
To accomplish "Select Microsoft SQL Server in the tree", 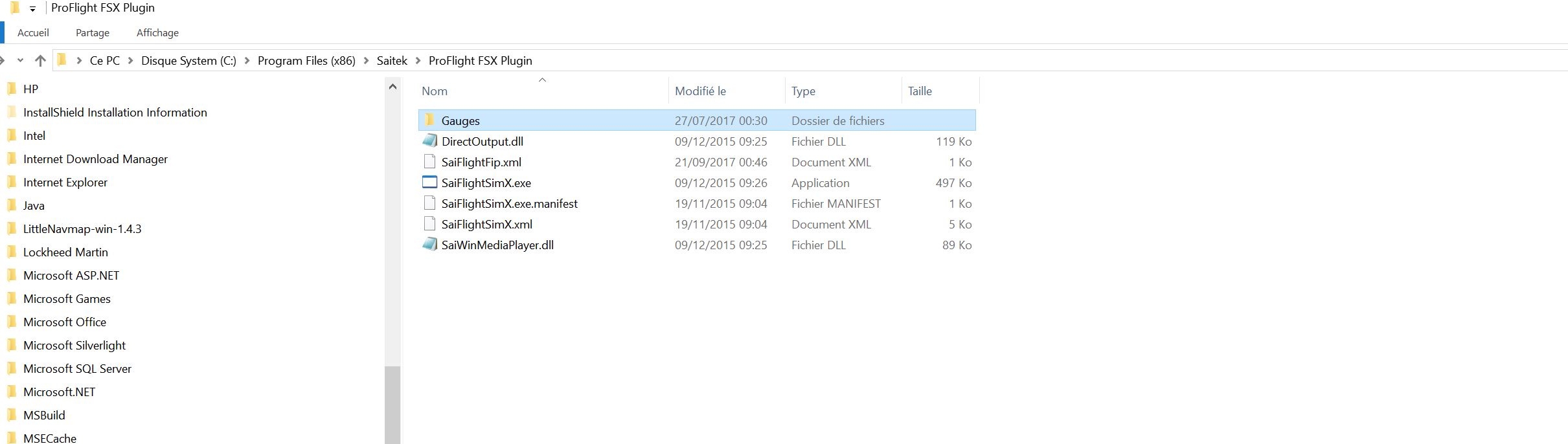I will tap(77, 368).
